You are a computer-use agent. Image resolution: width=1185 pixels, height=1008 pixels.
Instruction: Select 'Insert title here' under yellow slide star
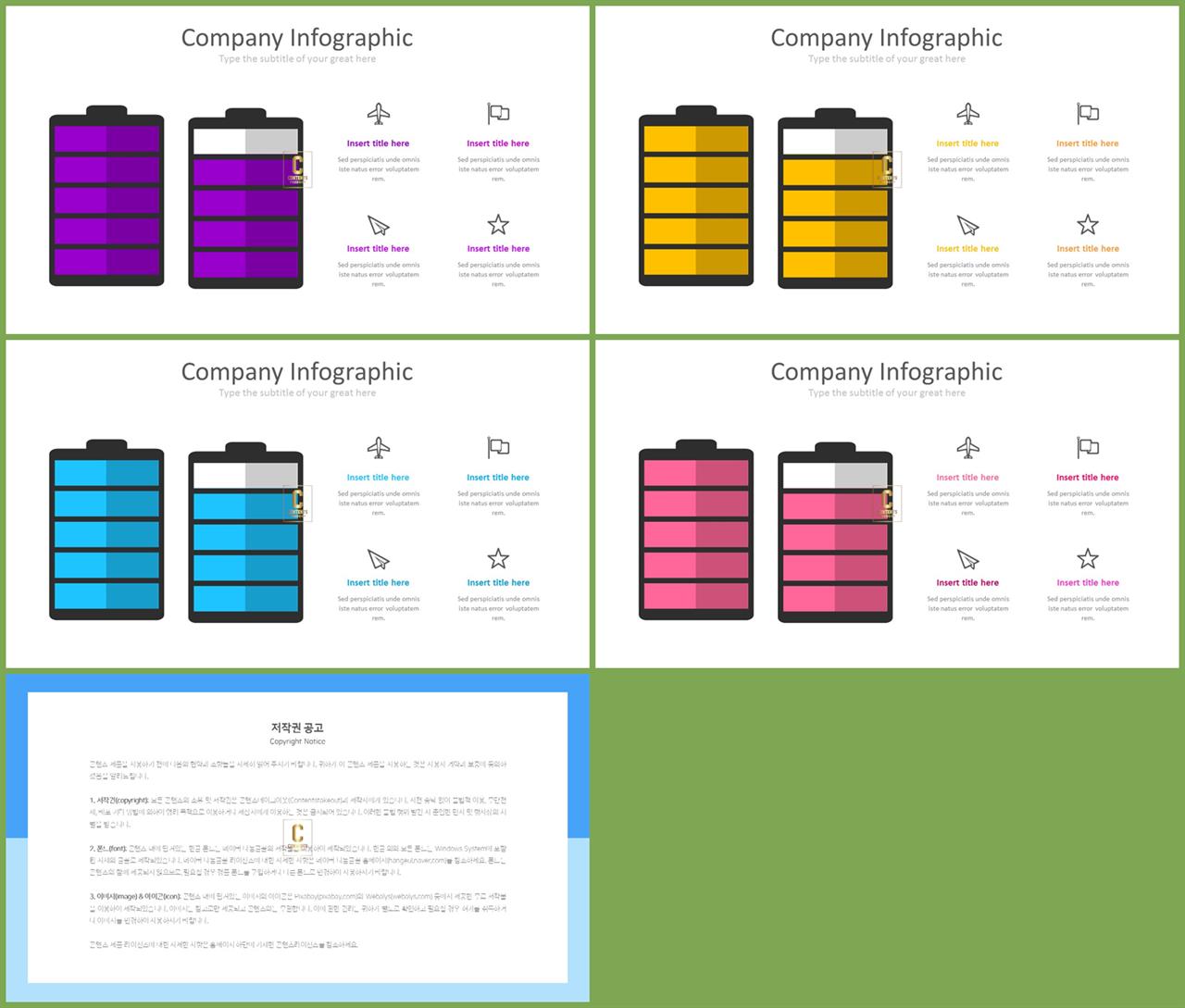1088,249
